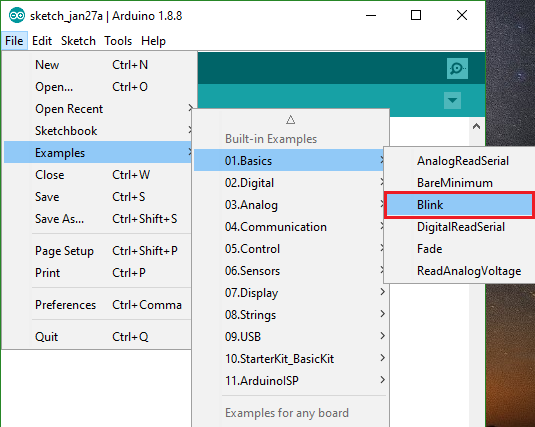Open Page Setup from File menu
This screenshot has height=427, width=535.
(x=98, y=251)
